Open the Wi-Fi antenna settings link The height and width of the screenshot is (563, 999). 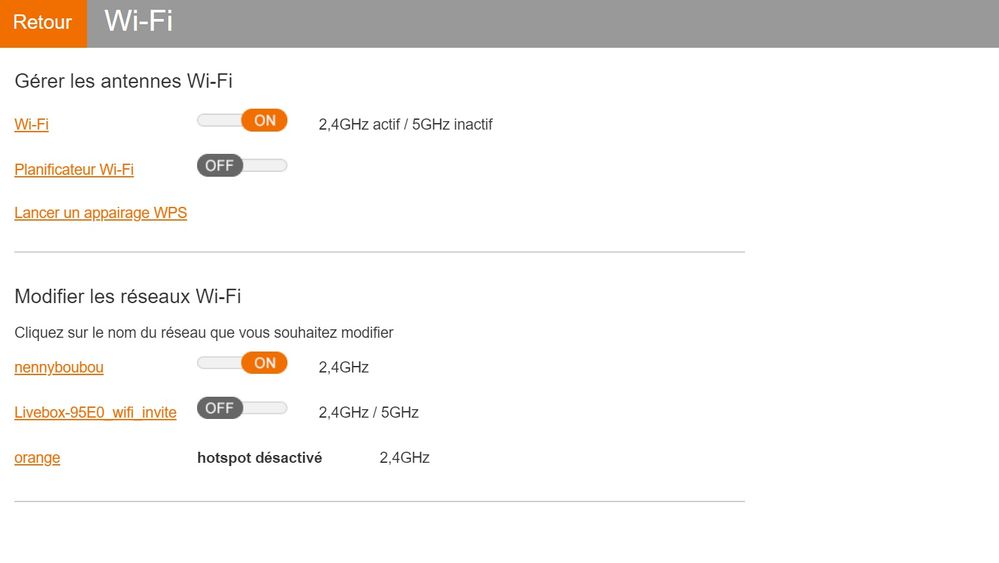31,125
